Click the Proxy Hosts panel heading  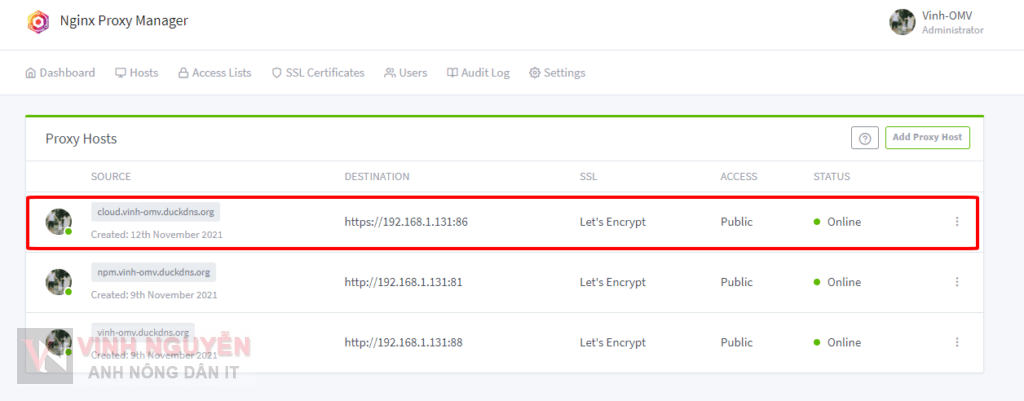81,138
